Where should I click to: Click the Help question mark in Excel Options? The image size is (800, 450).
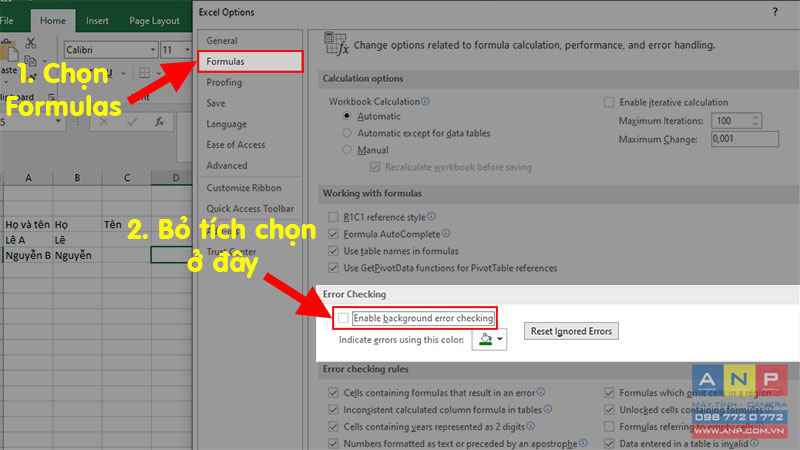(x=775, y=12)
